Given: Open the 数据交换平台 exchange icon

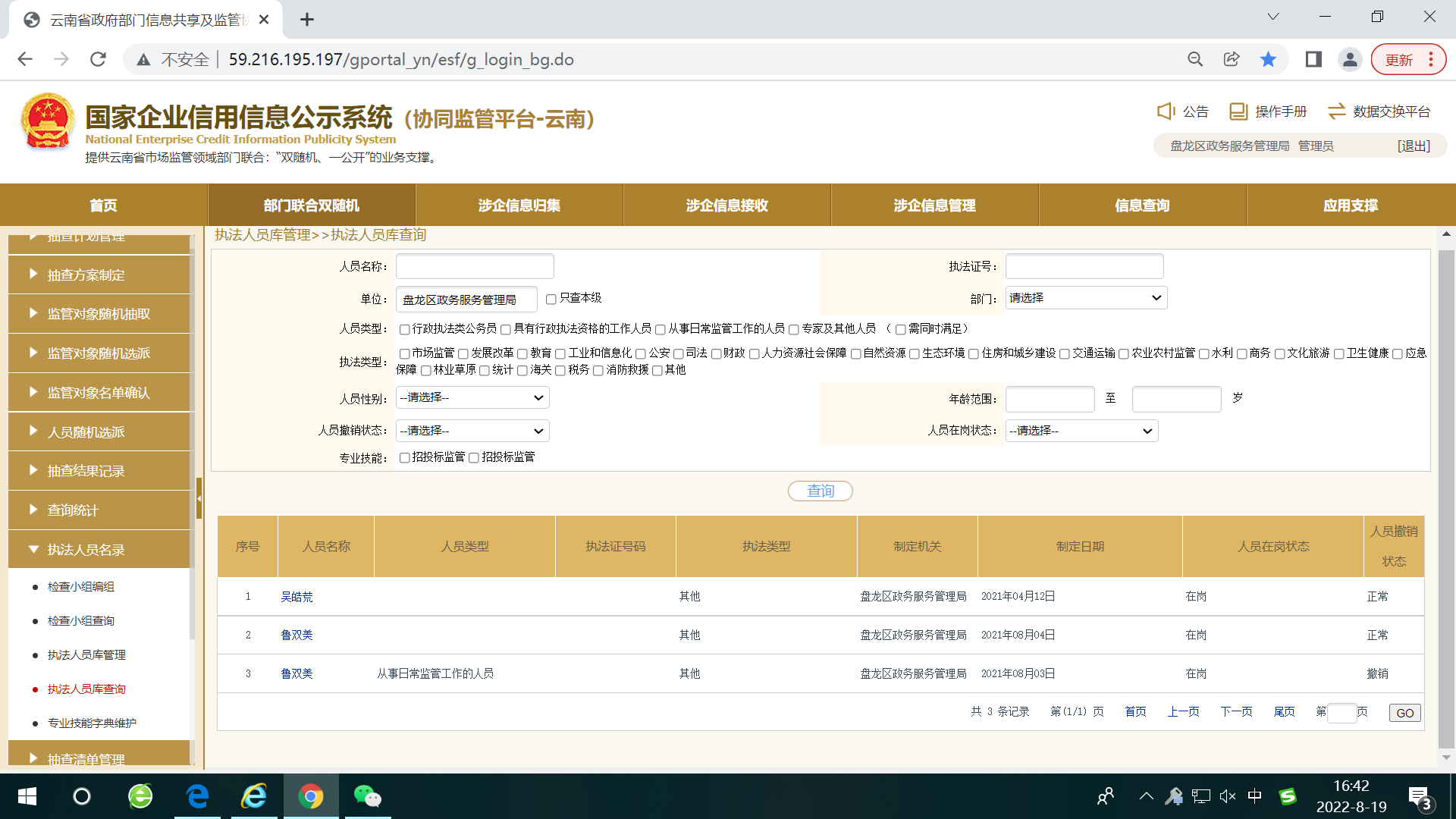Looking at the screenshot, I should click(x=1336, y=111).
